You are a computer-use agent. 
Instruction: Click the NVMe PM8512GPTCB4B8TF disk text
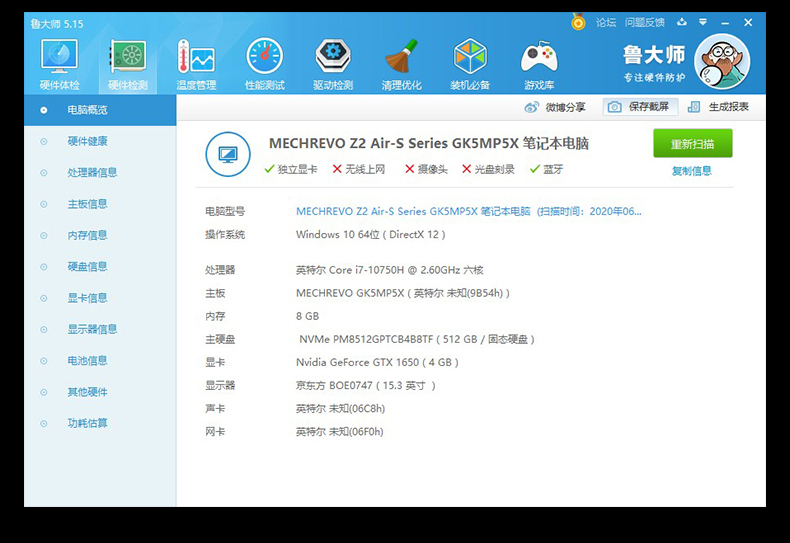tap(417, 340)
